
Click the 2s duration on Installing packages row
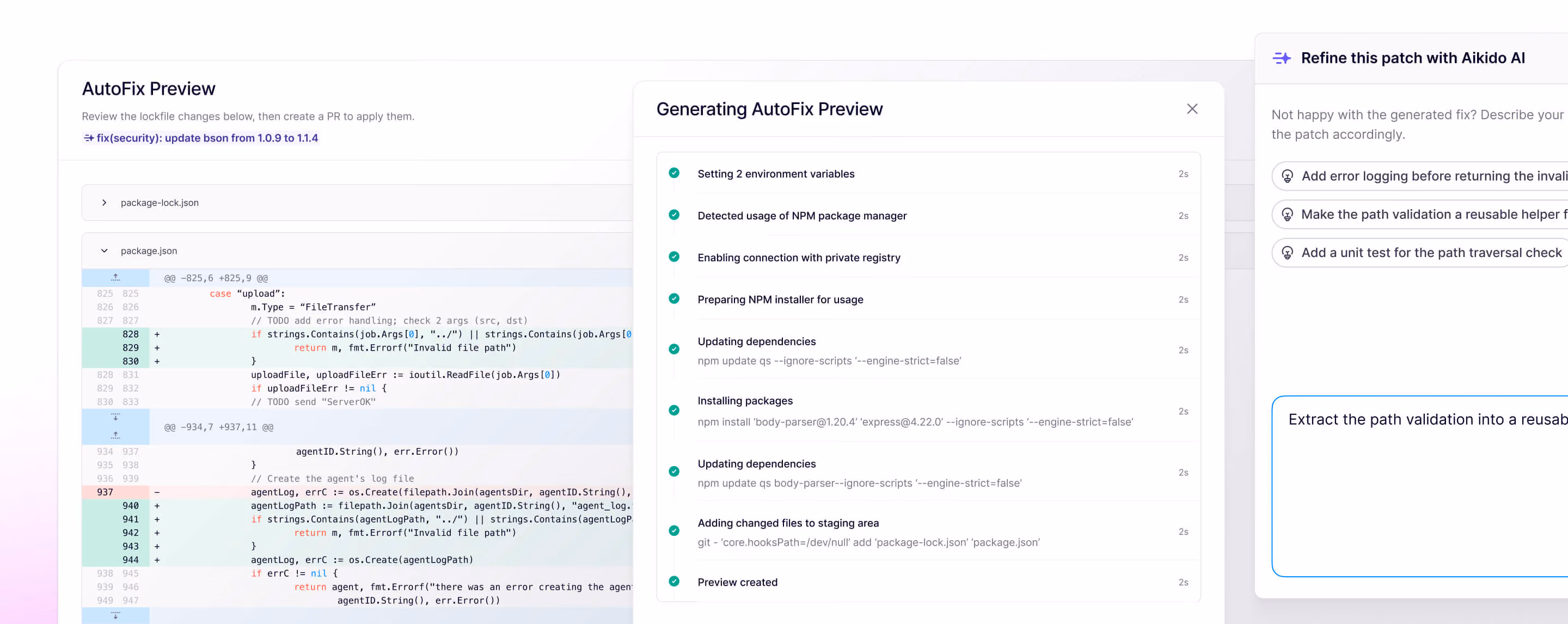click(x=1183, y=412)
